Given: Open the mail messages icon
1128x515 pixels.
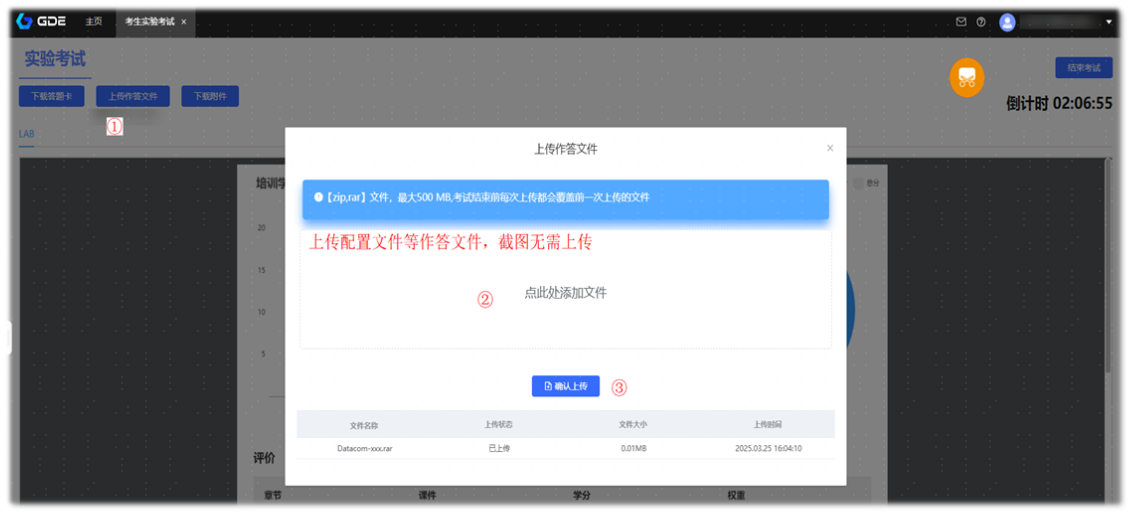Looking at the screenshot, I should pos(961,21).
